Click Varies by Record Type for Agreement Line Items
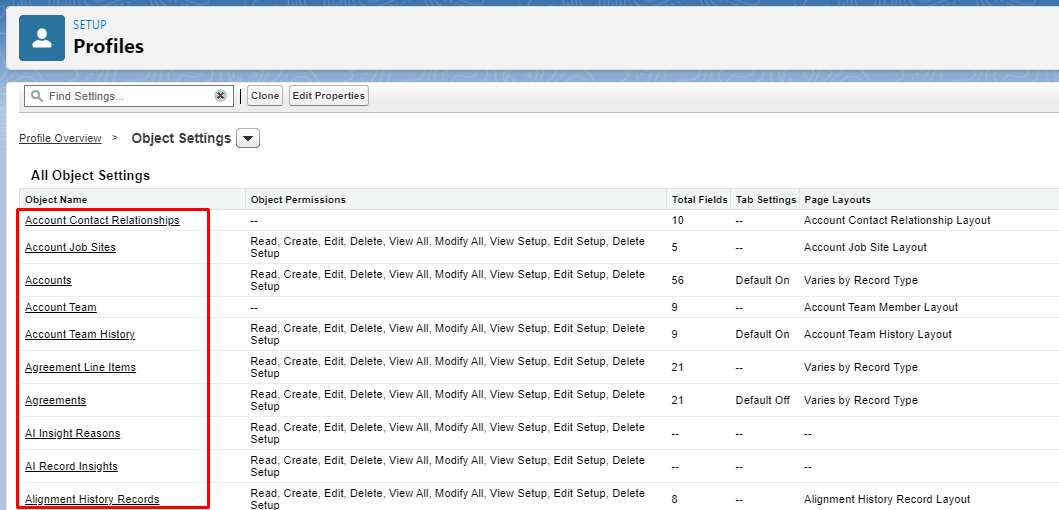The height and width of the screenshot is (510, 1059). [860, 367]
